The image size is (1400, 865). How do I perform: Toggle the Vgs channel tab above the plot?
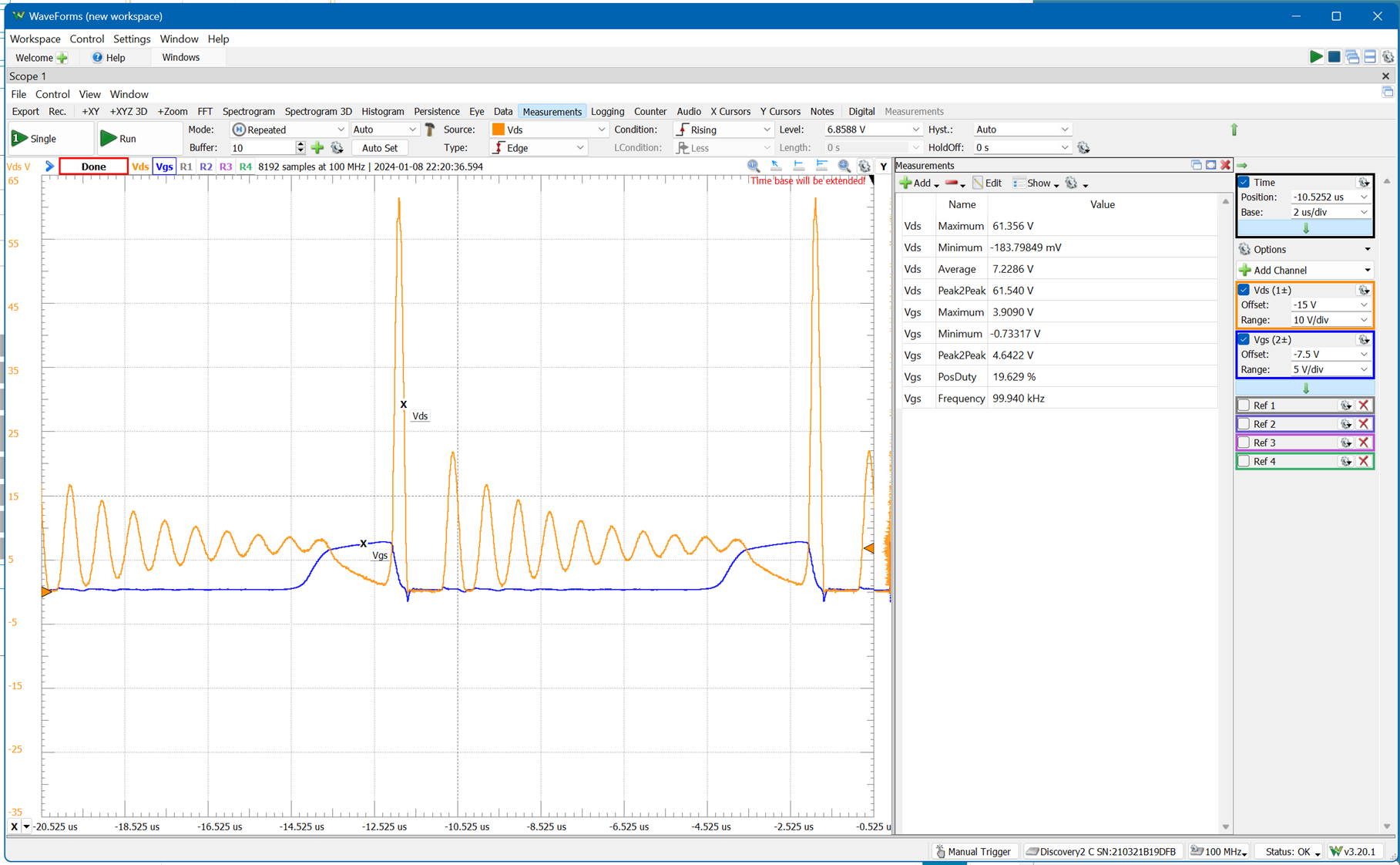[164, 167]
